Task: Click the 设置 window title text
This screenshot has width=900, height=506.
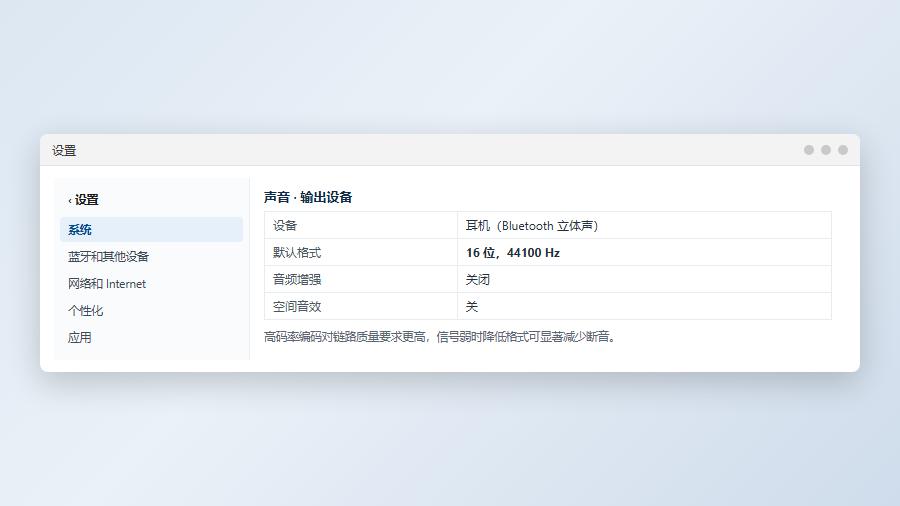Action: (64, 150)
